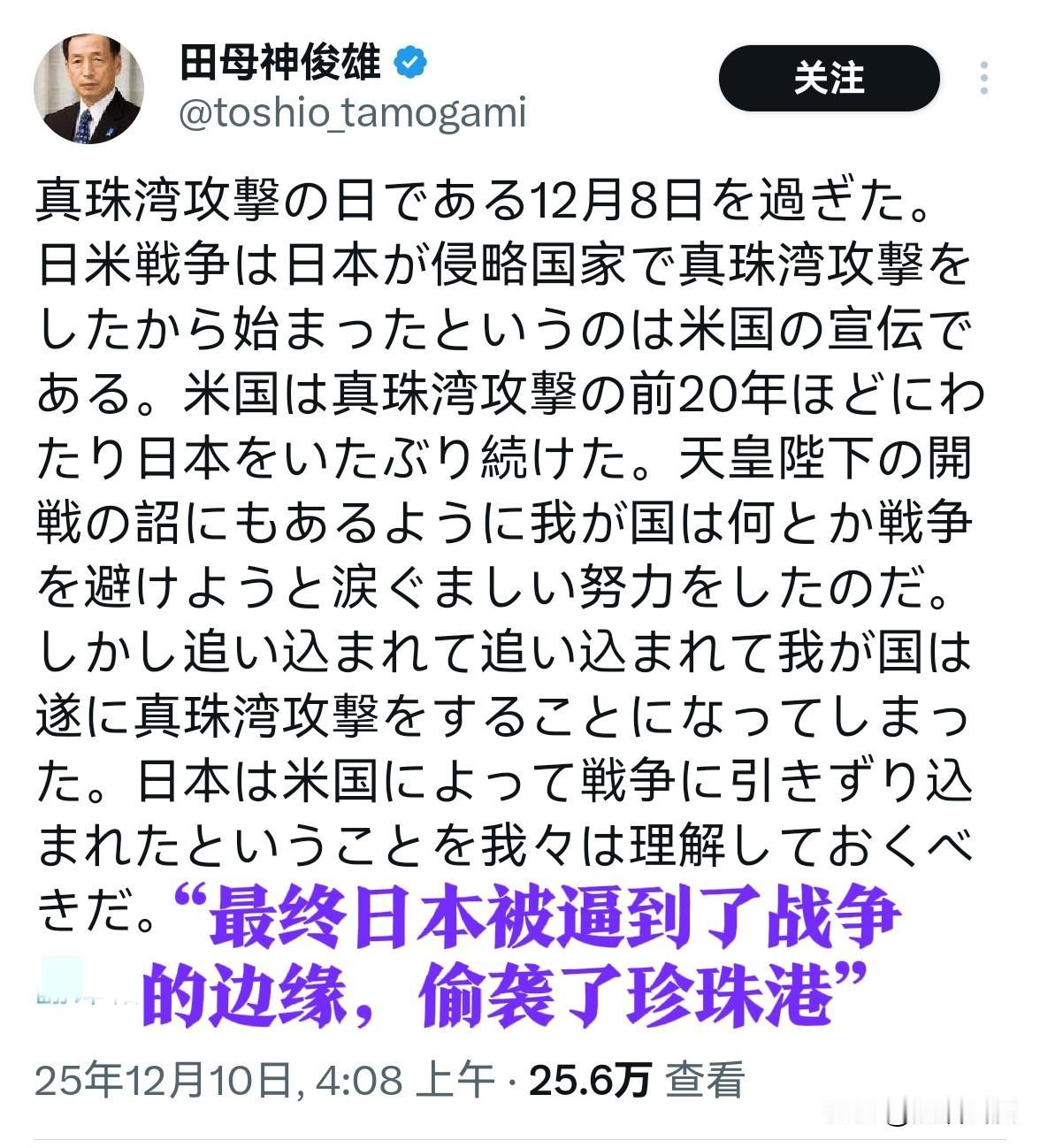Open 田母神俊雄's profile avatar photo
This screenshot has width=1040, height=1148.
88,88
